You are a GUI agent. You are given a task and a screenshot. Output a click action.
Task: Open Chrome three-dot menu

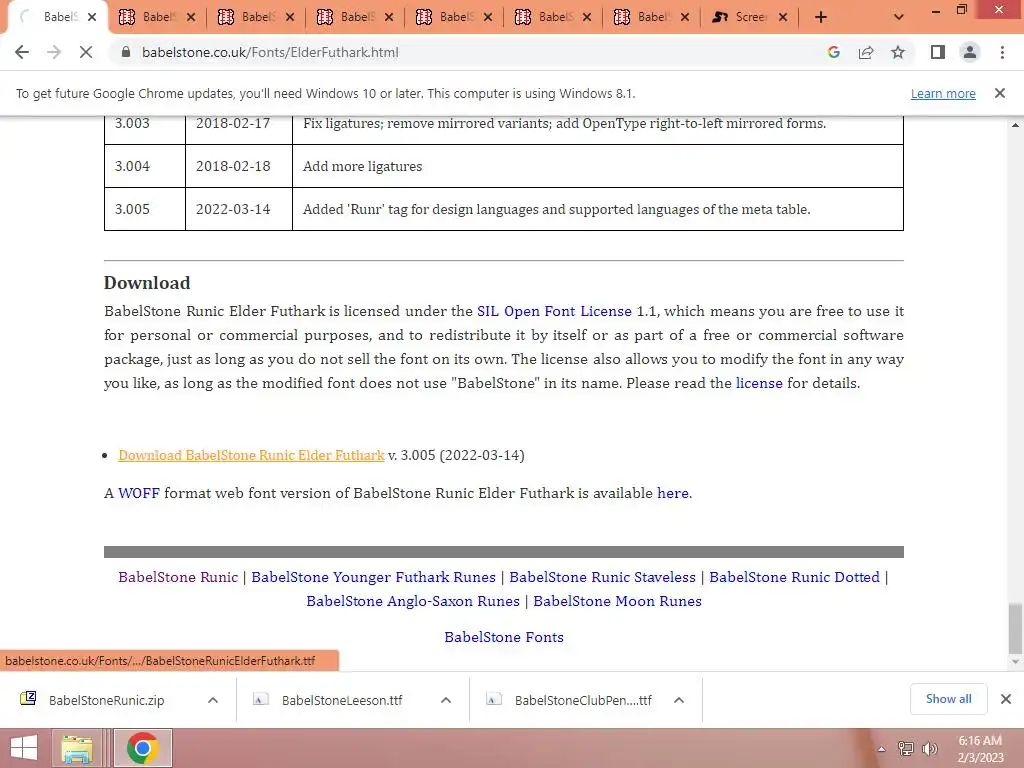click(x=1002, y=52)
